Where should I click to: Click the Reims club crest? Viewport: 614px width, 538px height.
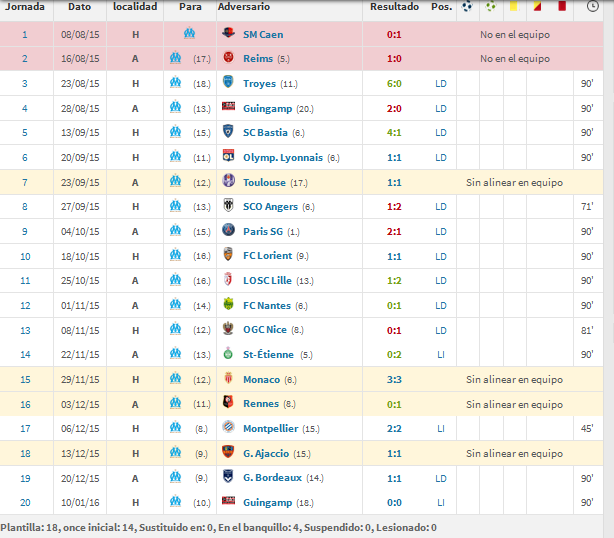click(228, 58)
